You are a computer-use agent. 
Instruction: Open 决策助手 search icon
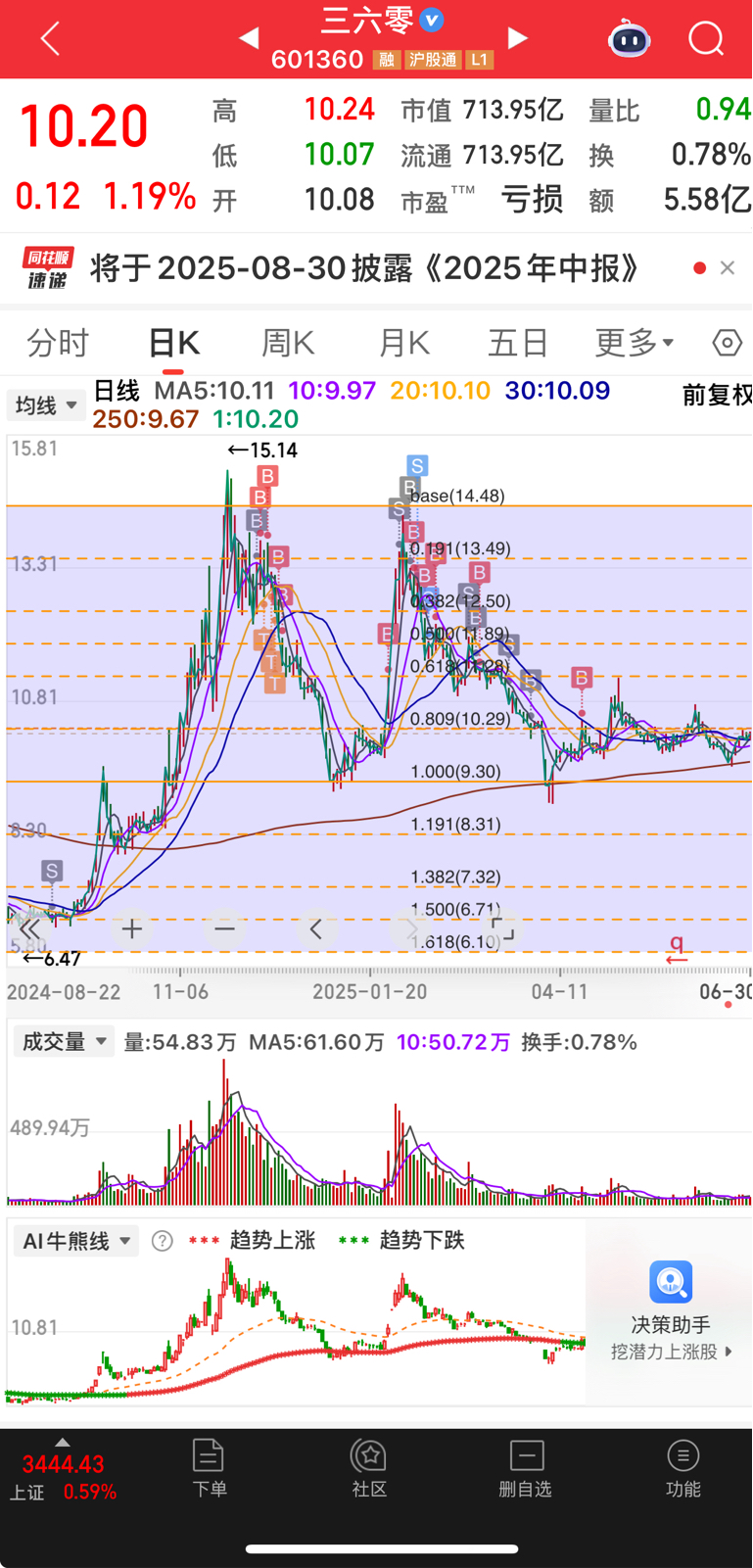pyautogui.click(x=671, y=1282)
